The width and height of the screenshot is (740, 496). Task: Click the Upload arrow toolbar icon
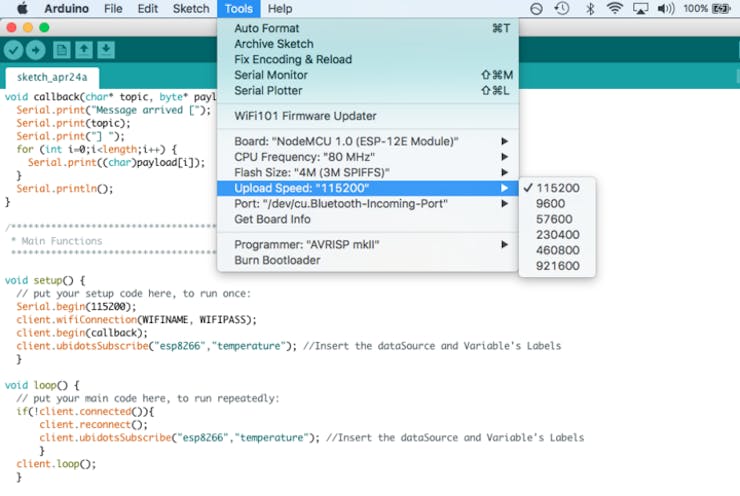[x=36, y=50]
